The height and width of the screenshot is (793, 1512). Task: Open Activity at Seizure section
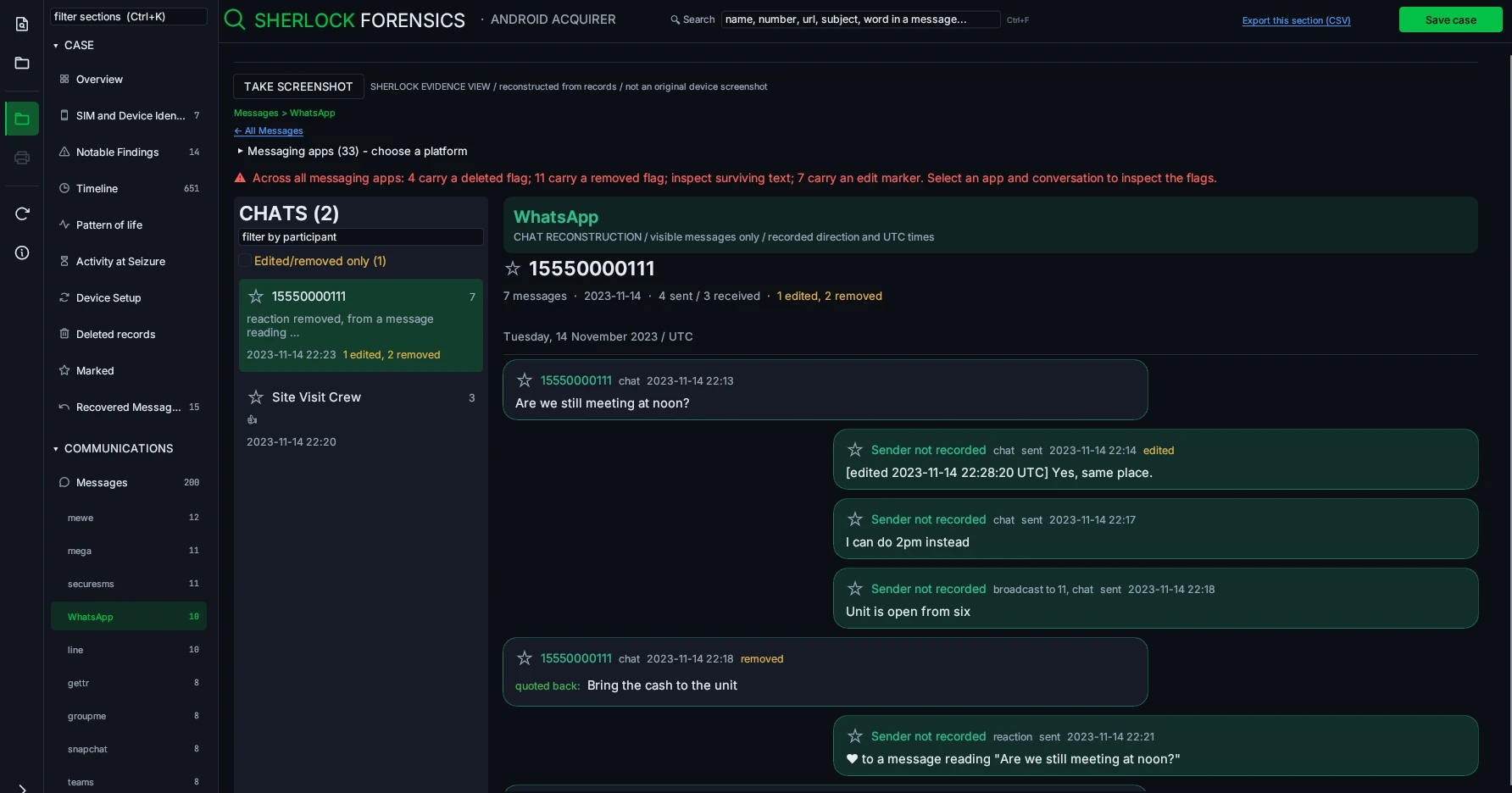129,261
